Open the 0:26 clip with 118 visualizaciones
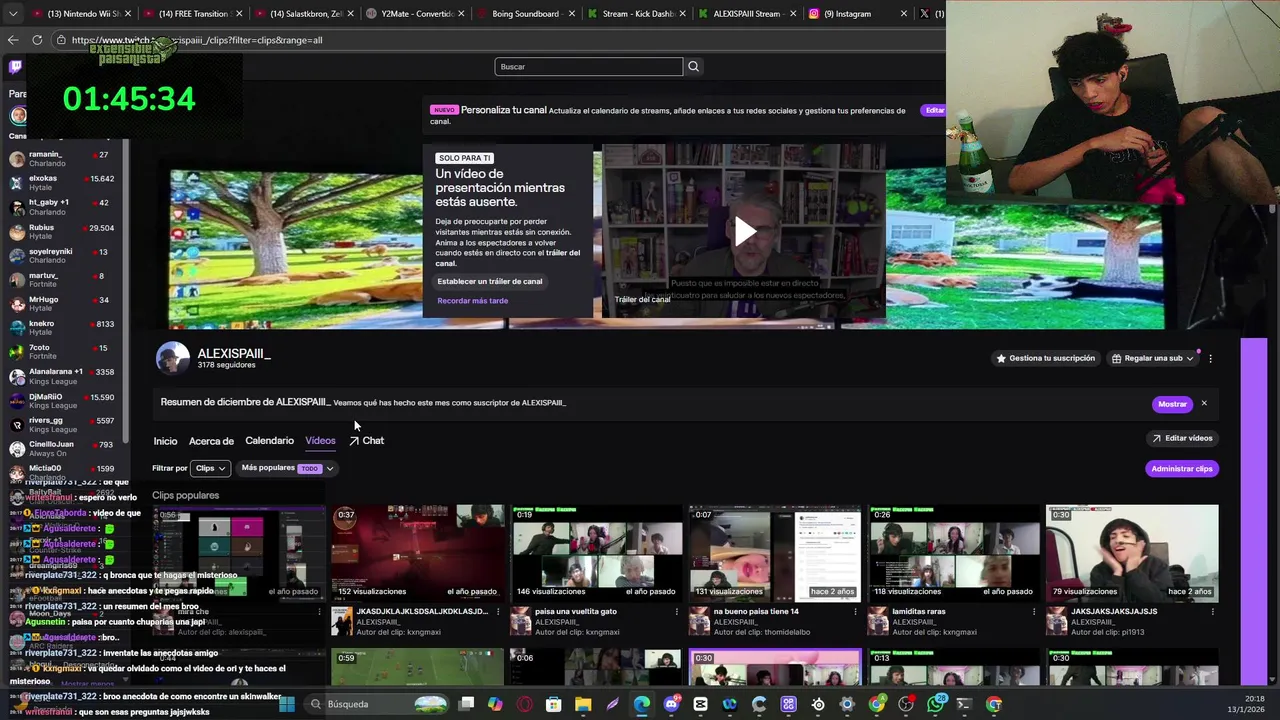 point(953,552)
